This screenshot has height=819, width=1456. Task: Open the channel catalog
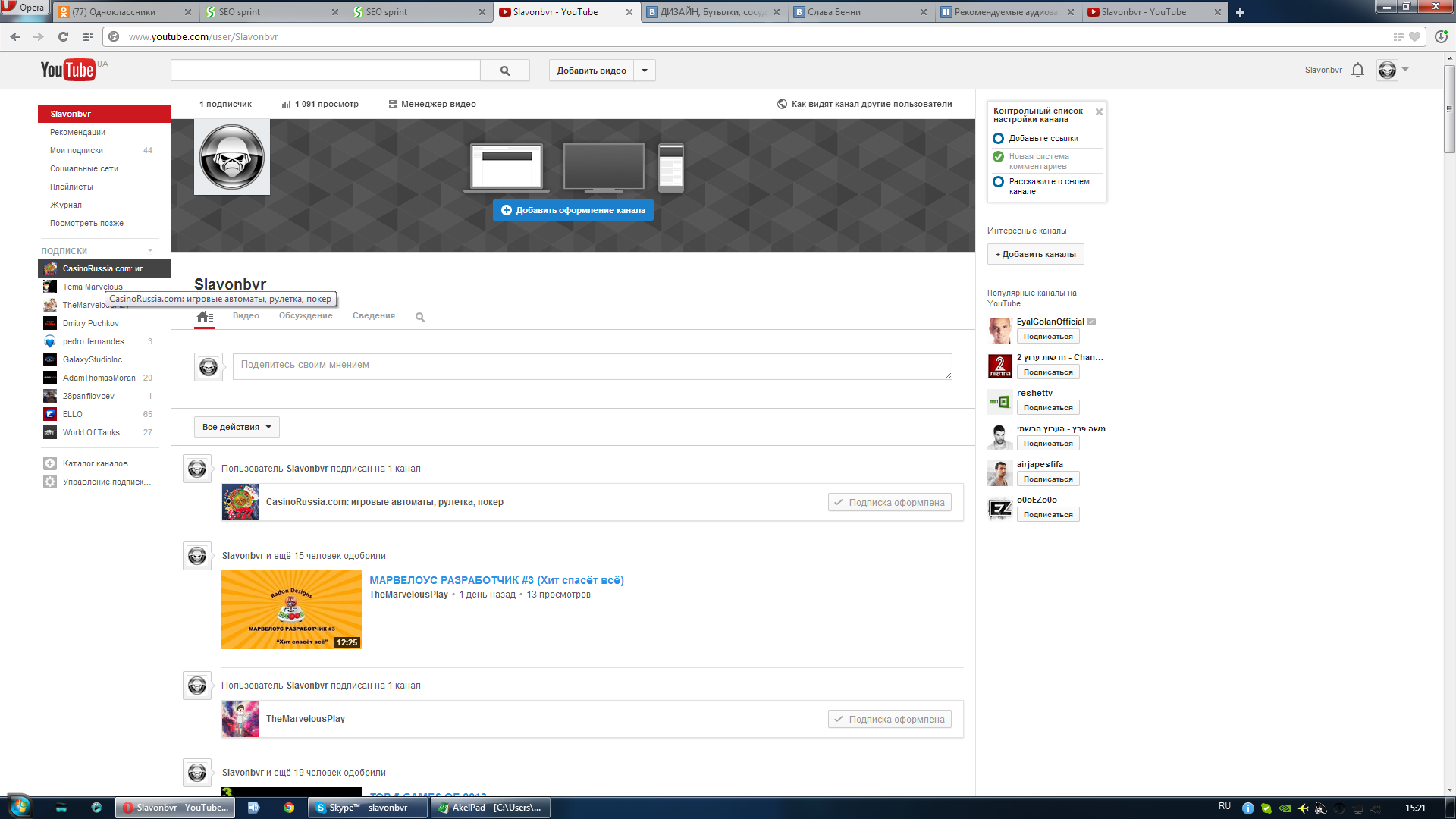coord(95,463)
